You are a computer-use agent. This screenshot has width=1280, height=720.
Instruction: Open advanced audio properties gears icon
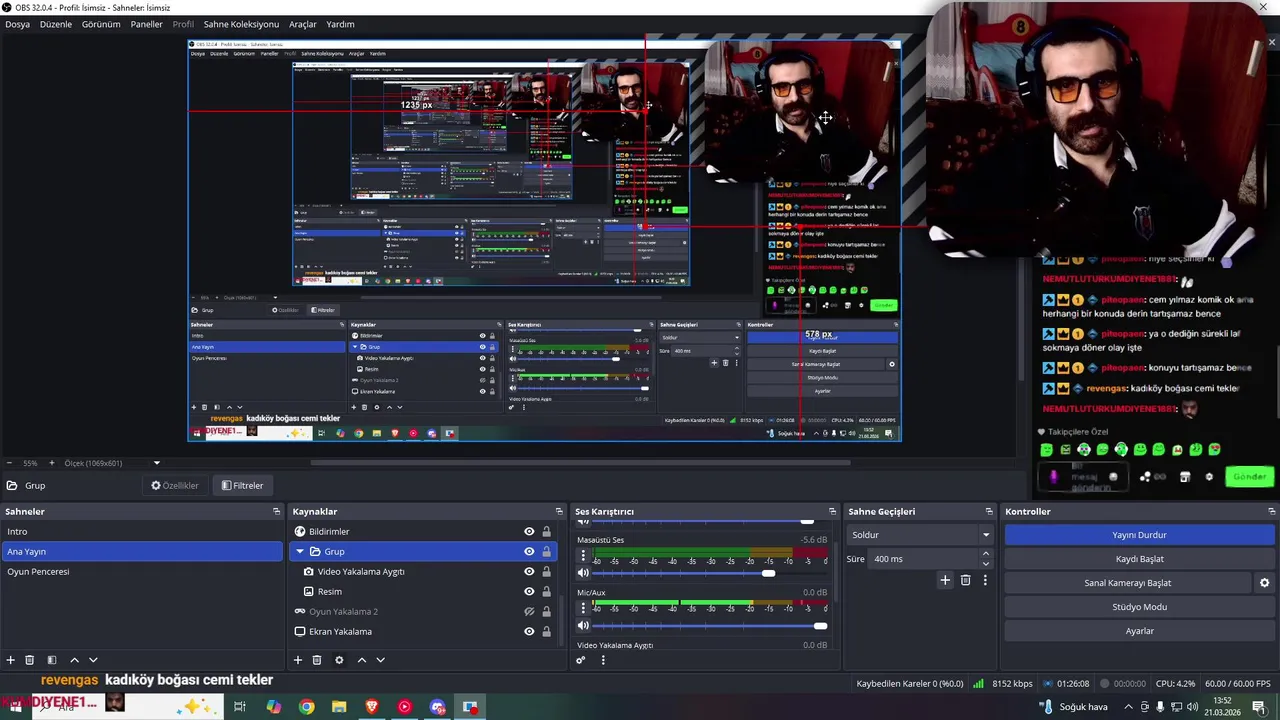click(581, 660)
